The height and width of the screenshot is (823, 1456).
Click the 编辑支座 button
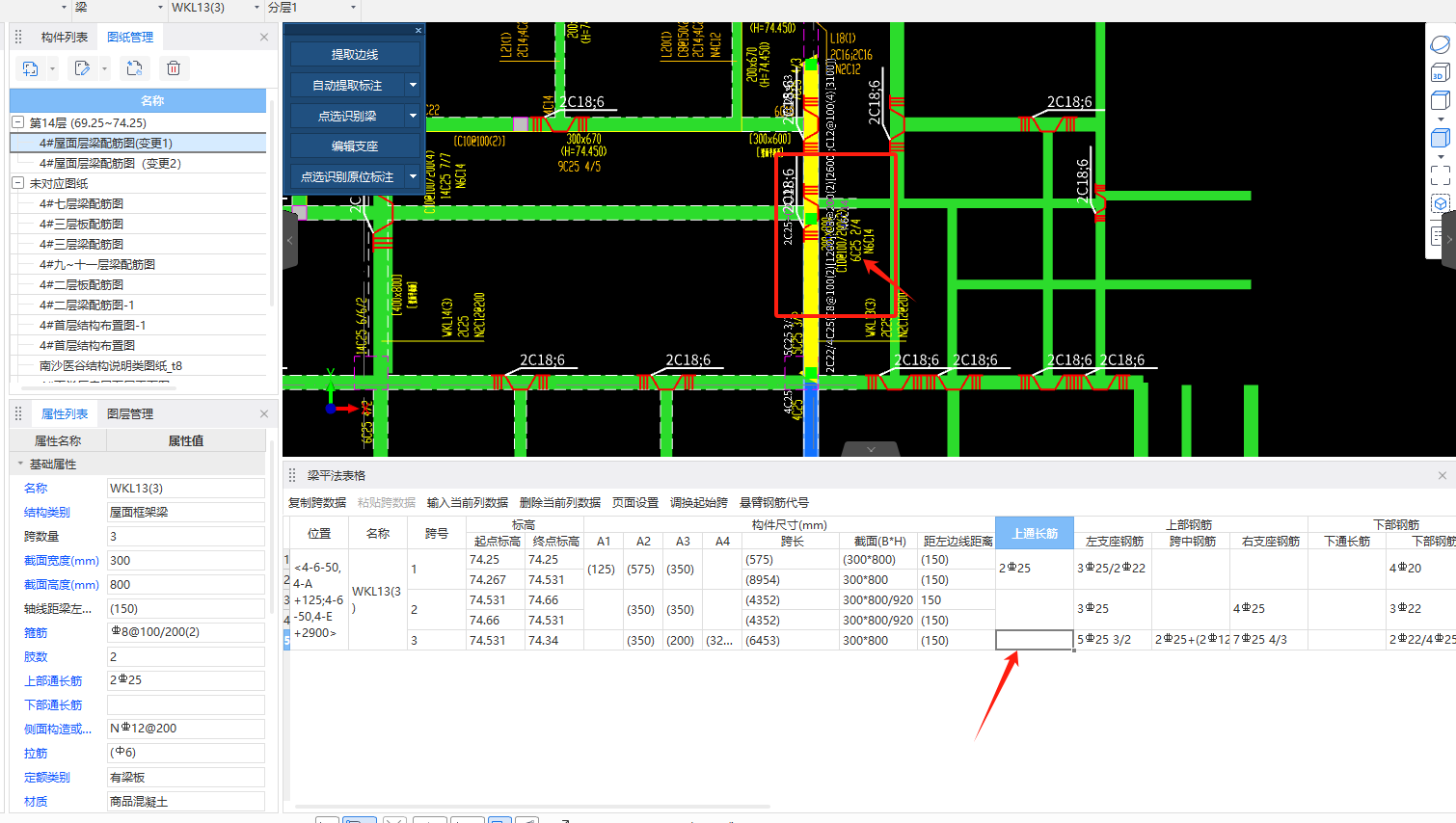coord(355,146)
